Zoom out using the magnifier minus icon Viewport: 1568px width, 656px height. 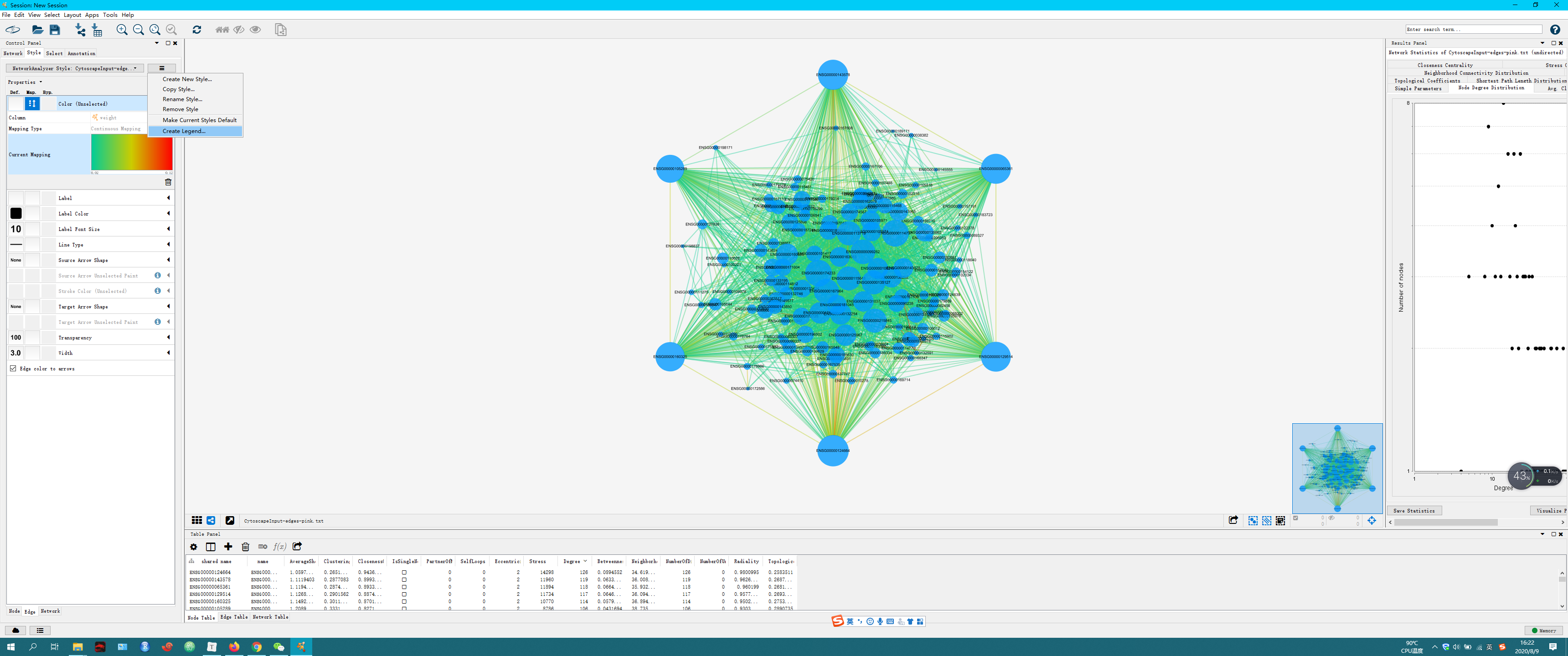pos(138,29)
